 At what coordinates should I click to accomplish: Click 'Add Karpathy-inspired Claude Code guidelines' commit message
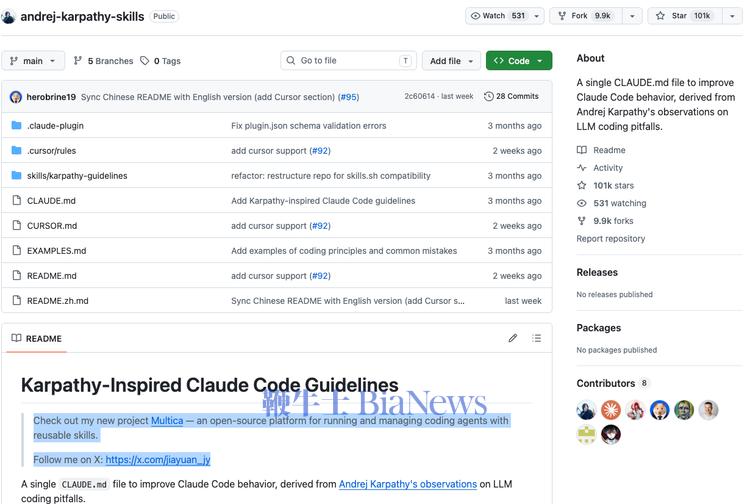pyautogui.click(x=323, y=201)
